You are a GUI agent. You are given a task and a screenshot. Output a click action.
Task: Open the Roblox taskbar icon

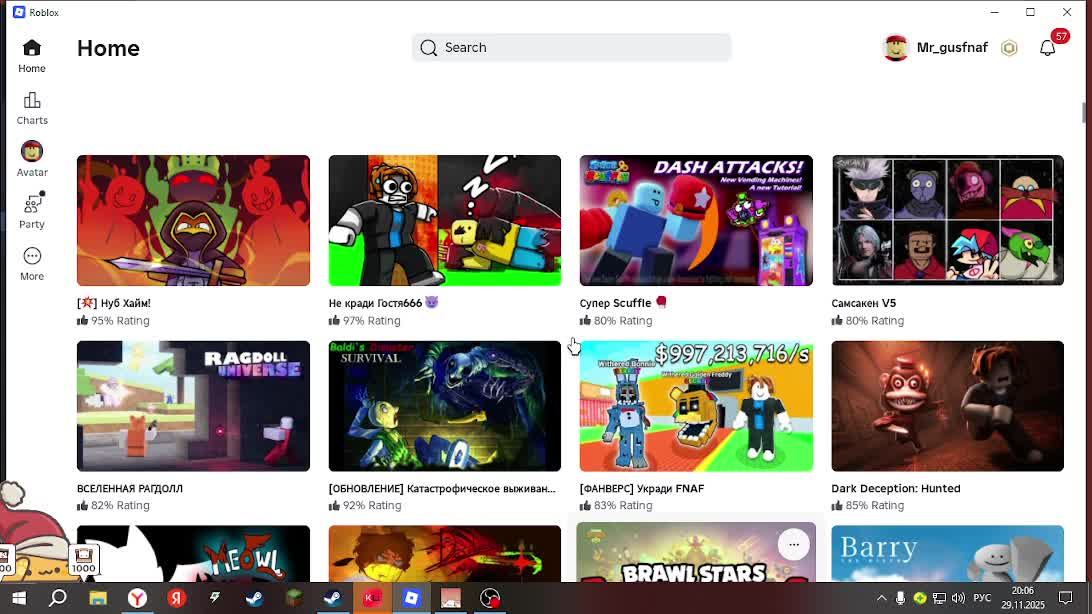tap(412, 598)
